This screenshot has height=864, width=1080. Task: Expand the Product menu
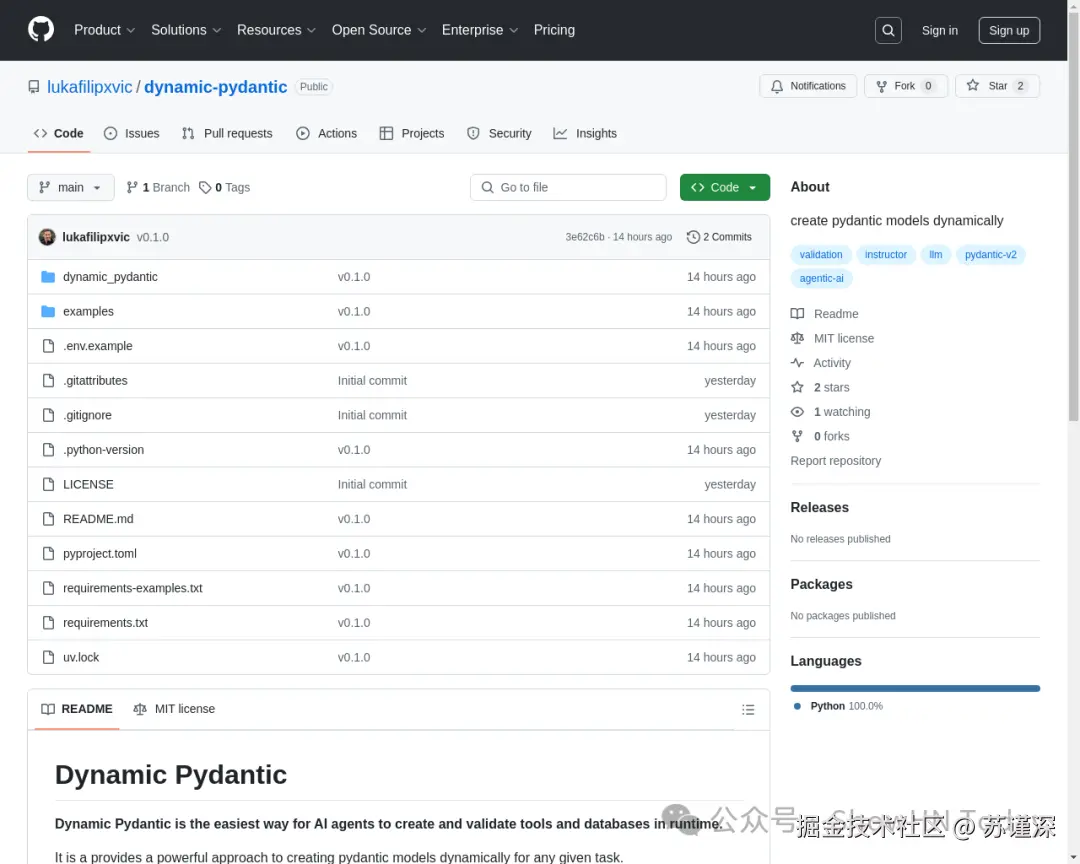coord(105,30)
